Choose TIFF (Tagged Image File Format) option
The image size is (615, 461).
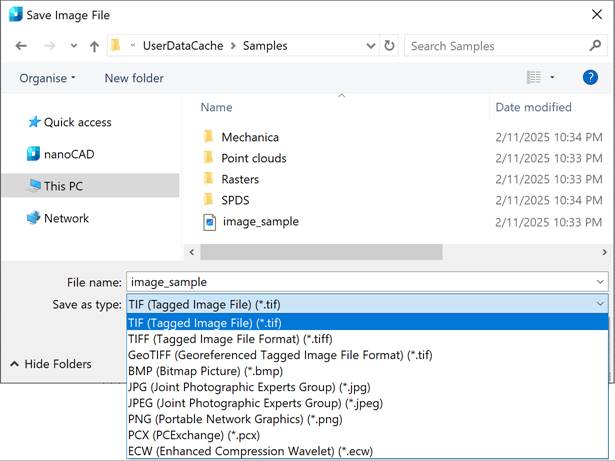point(368,339)
